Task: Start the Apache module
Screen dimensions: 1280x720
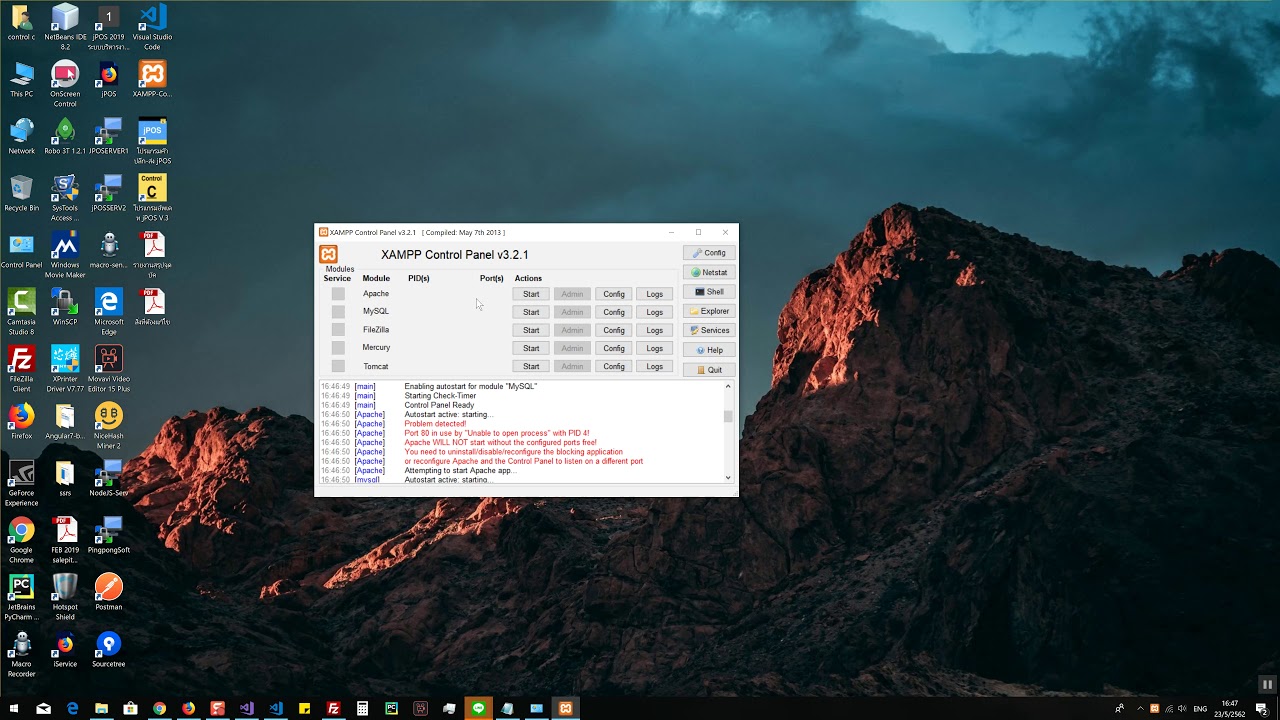Action: (x=531, y=294)
